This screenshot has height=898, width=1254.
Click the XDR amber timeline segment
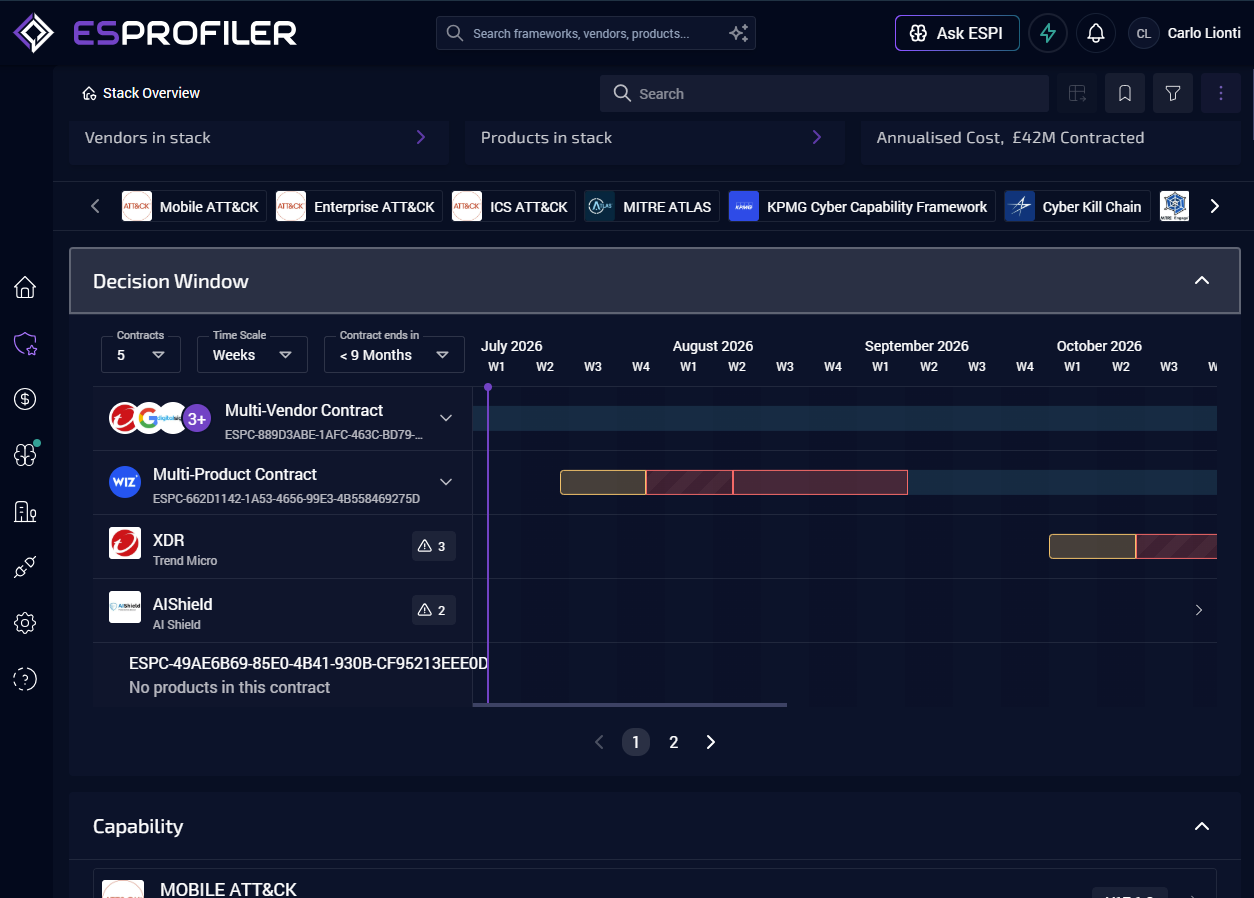coord(1092,546)
